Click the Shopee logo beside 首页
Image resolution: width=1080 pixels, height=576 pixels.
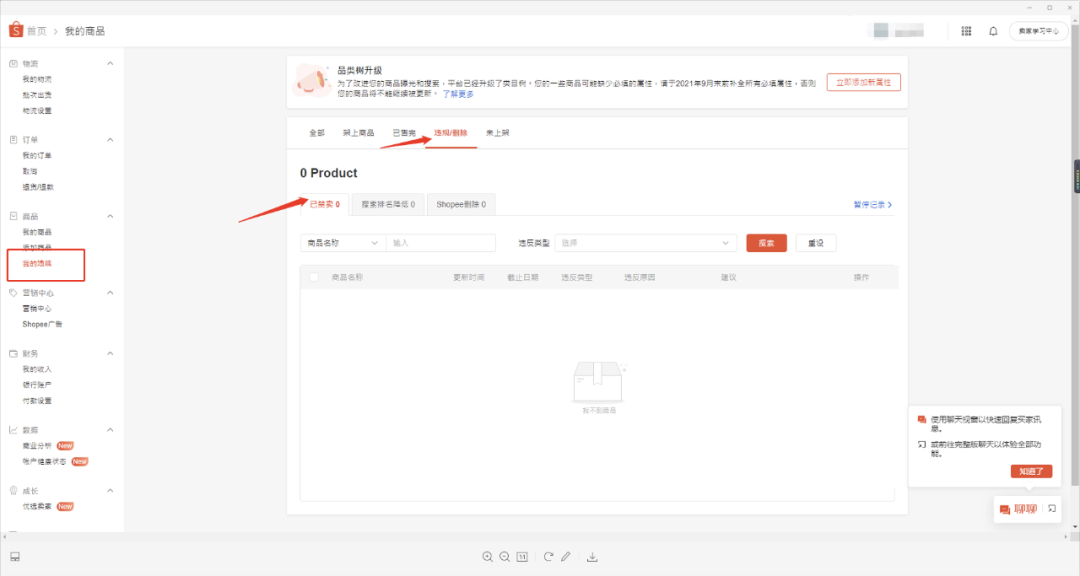click(x=15, y=30)
